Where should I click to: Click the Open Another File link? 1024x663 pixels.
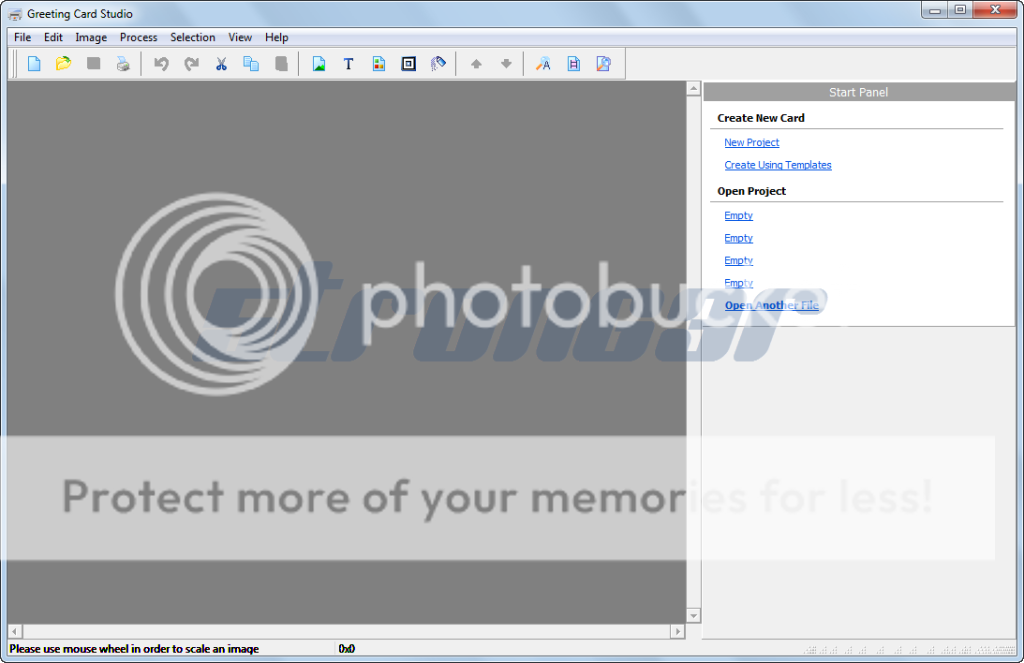(x=771, y=305)
